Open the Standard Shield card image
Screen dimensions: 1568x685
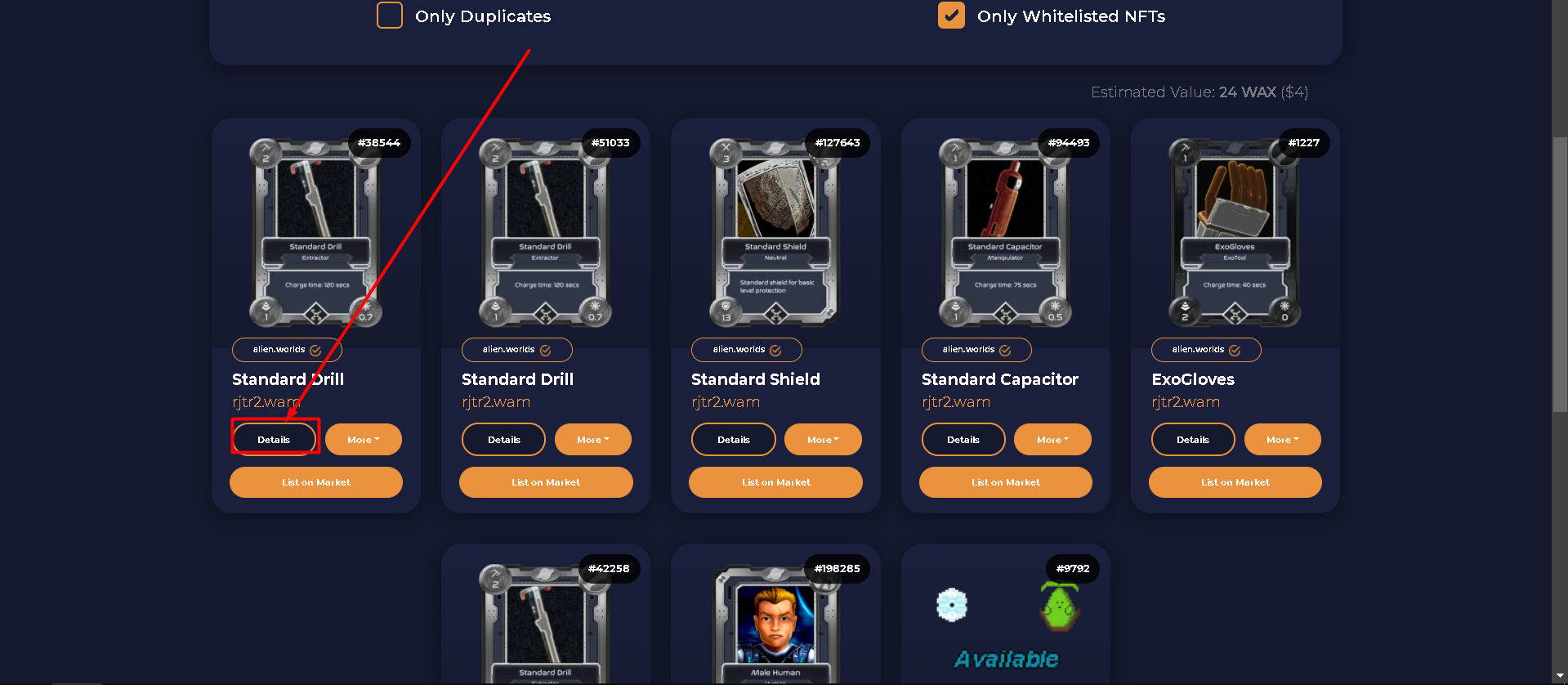[x=775, y=233]
